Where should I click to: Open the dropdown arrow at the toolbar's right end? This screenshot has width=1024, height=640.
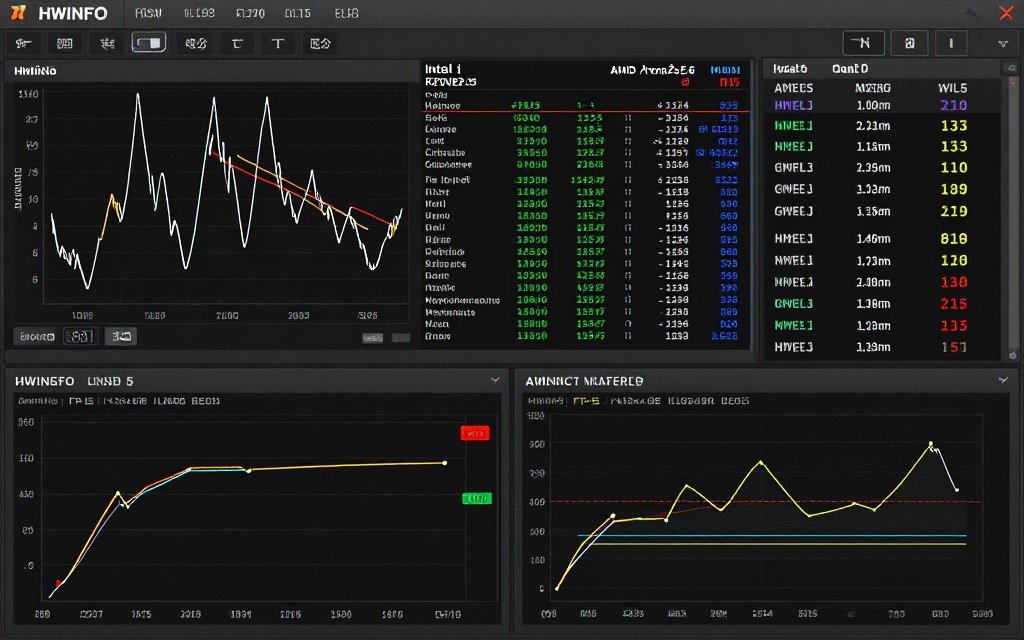[1003, 44]
